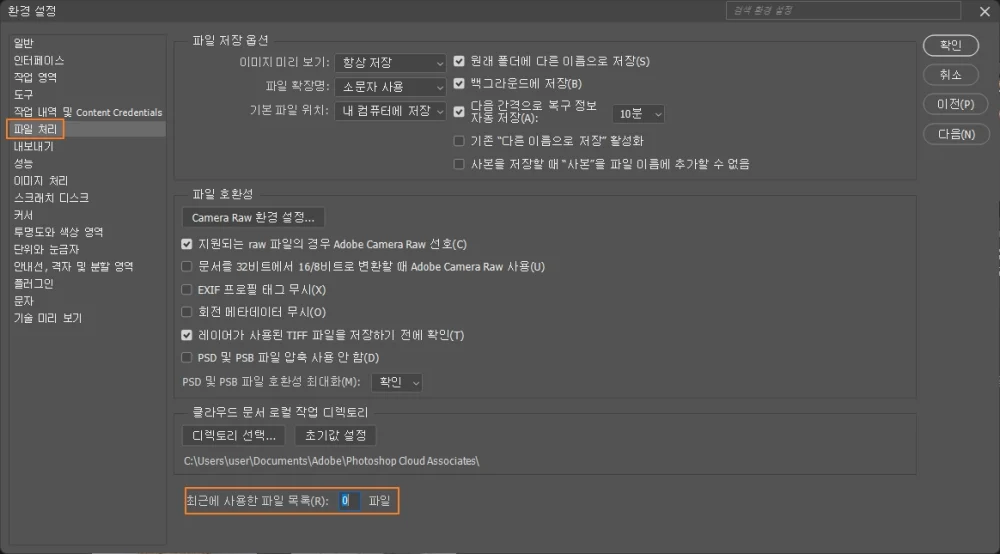Open 성능 preferences category

pos(24,163)
